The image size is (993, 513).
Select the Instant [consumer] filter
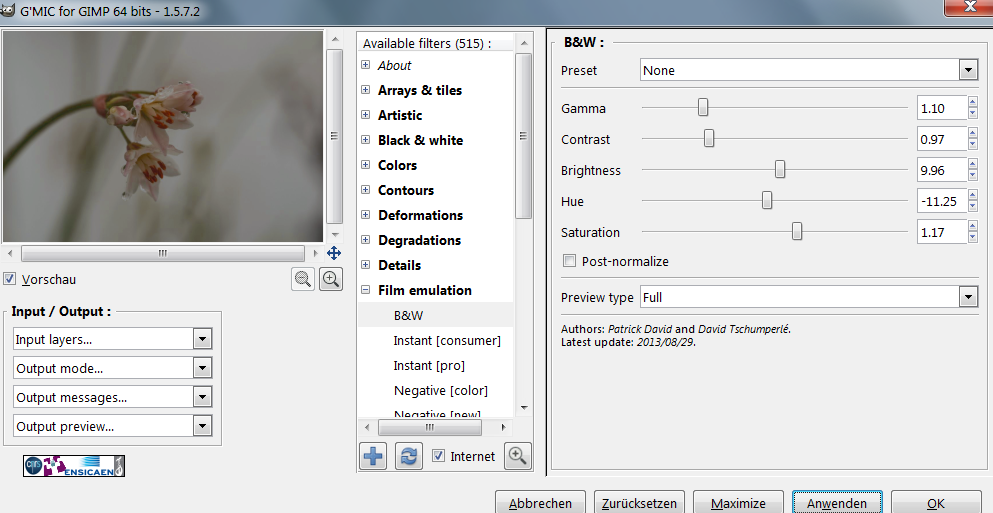tap(446, 340)
